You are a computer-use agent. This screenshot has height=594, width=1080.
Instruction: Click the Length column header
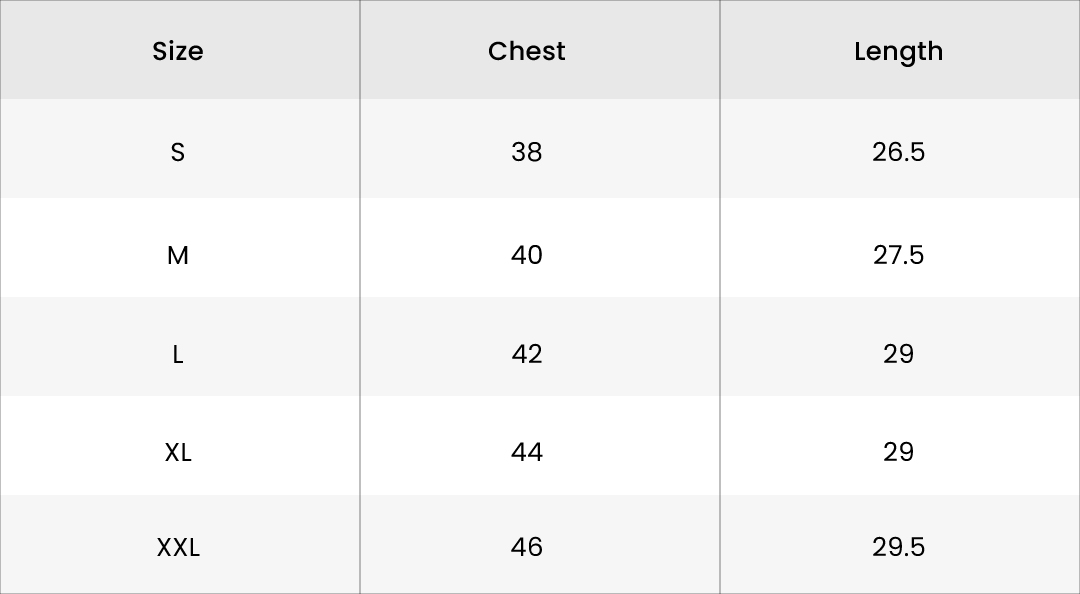(898, 51)
